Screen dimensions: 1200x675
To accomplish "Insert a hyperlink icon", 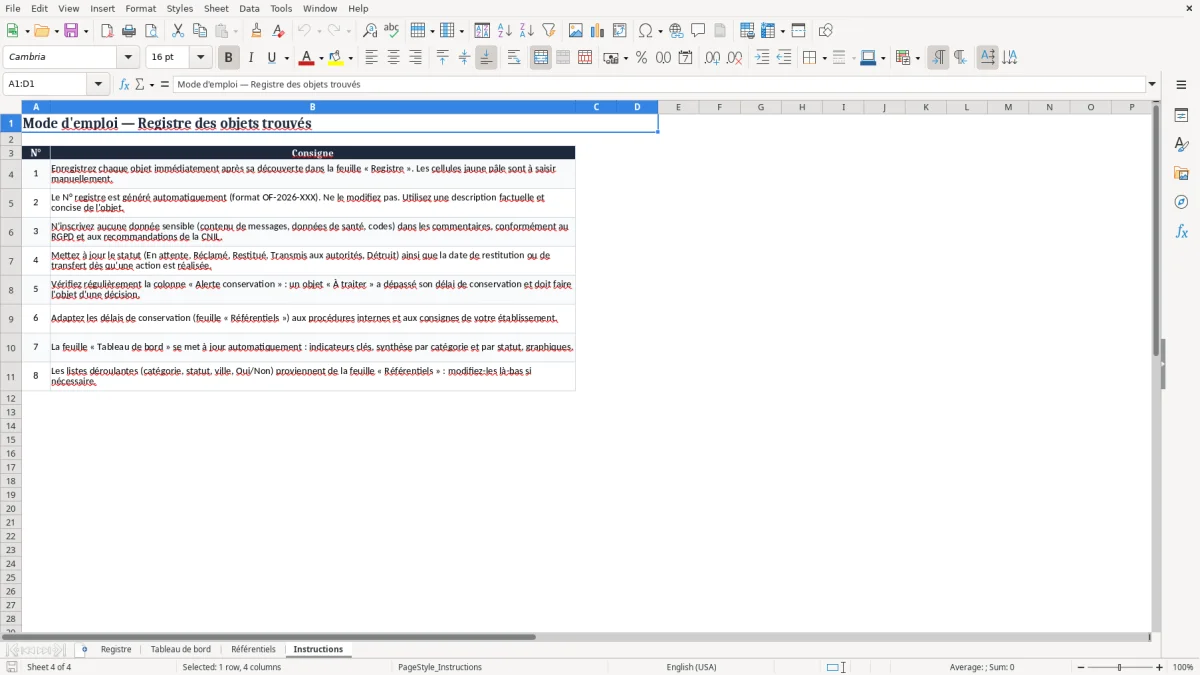I will [x=676, y=31].
